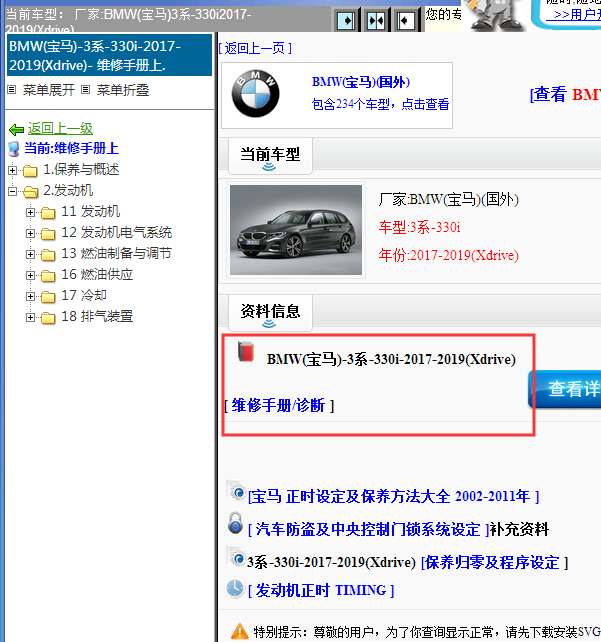Viewport: 601px width, 642px height.
Task: Expand the 16 燃油供应 node
Action: pyautogui.click(x=30, y=275)
